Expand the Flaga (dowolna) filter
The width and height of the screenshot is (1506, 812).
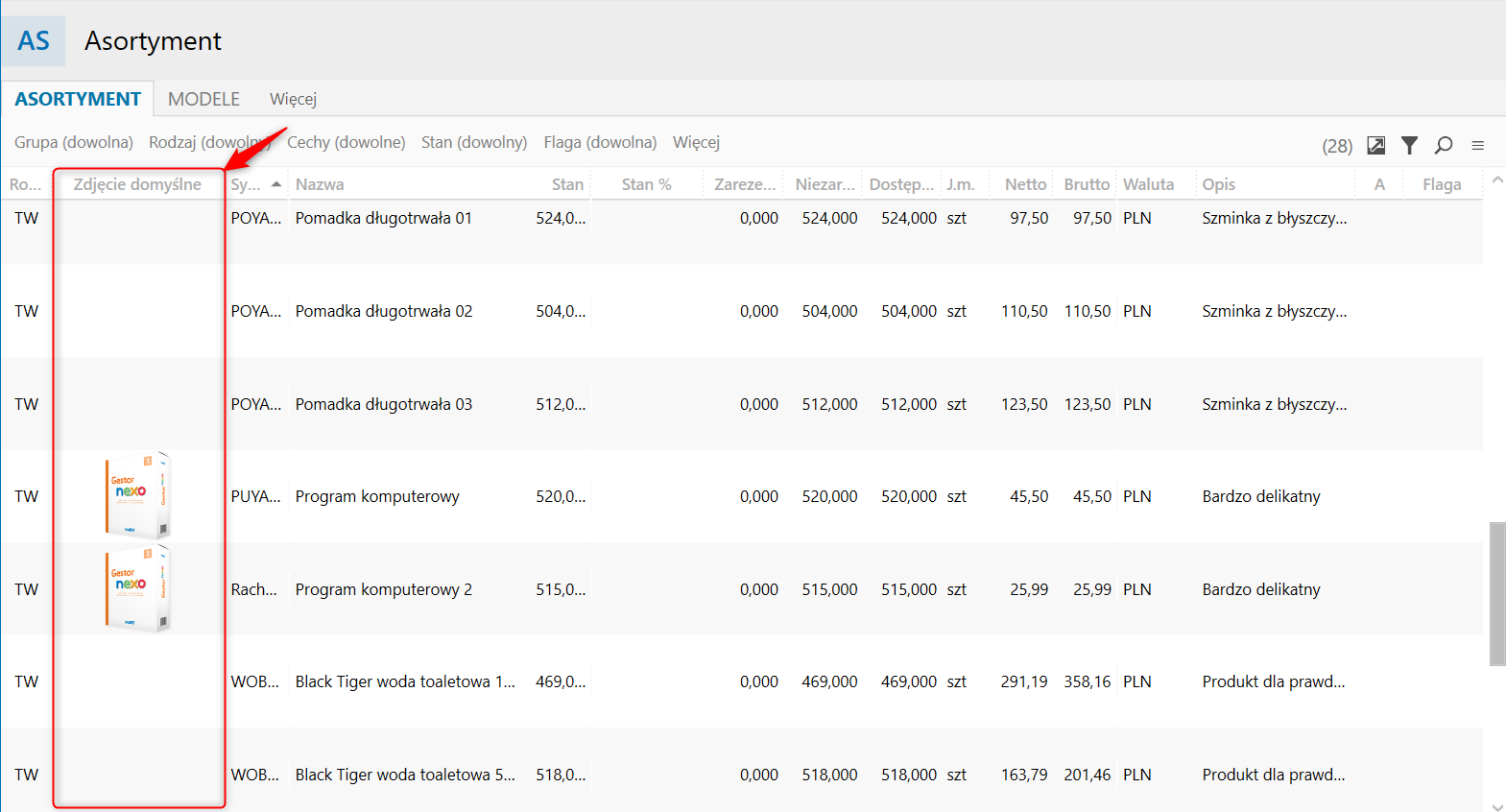pos(600,142)
